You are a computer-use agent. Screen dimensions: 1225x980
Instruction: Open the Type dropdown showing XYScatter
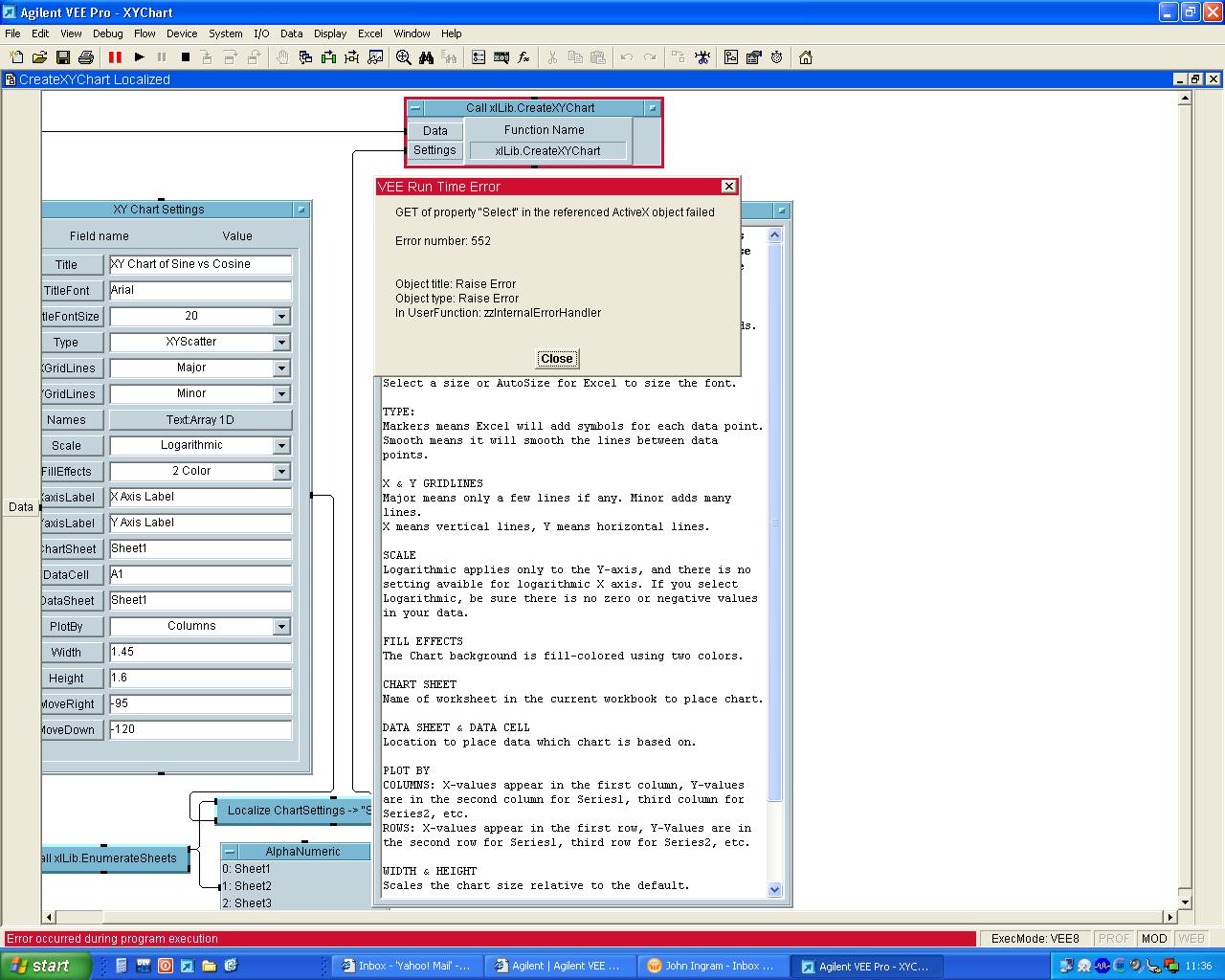(x=281, y=342)
